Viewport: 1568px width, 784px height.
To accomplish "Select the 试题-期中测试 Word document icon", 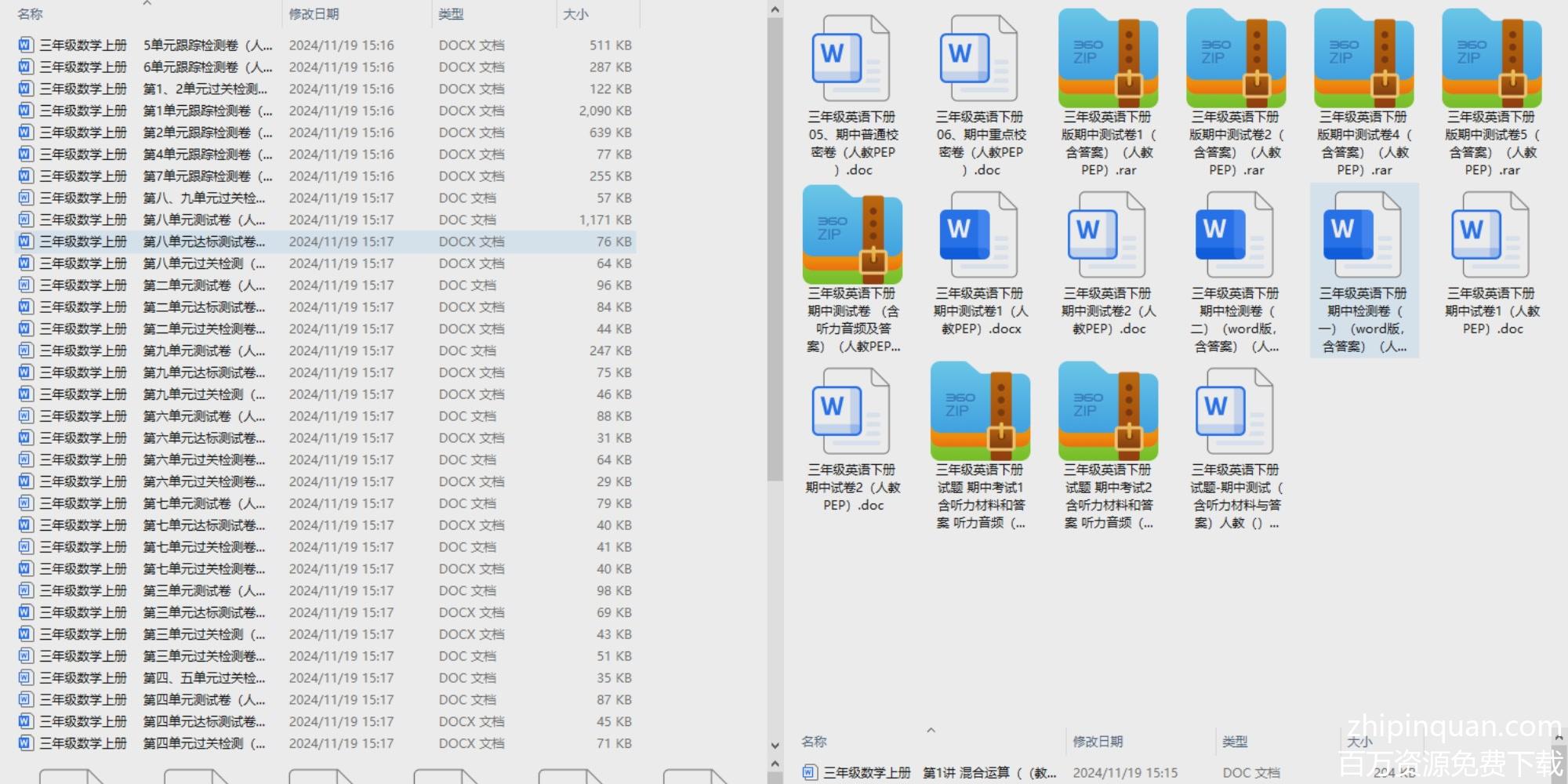I will pos(1235,412).
